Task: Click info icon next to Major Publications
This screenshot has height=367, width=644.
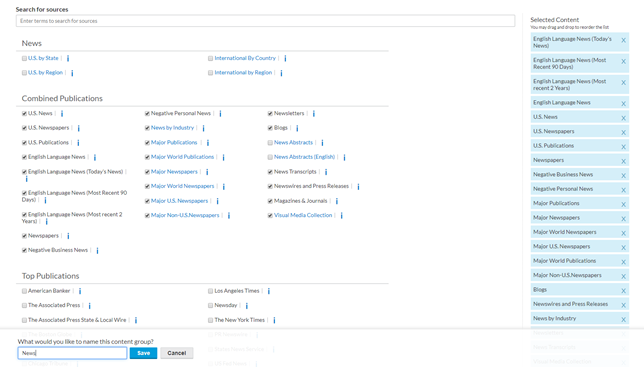Action: point(207,143)
